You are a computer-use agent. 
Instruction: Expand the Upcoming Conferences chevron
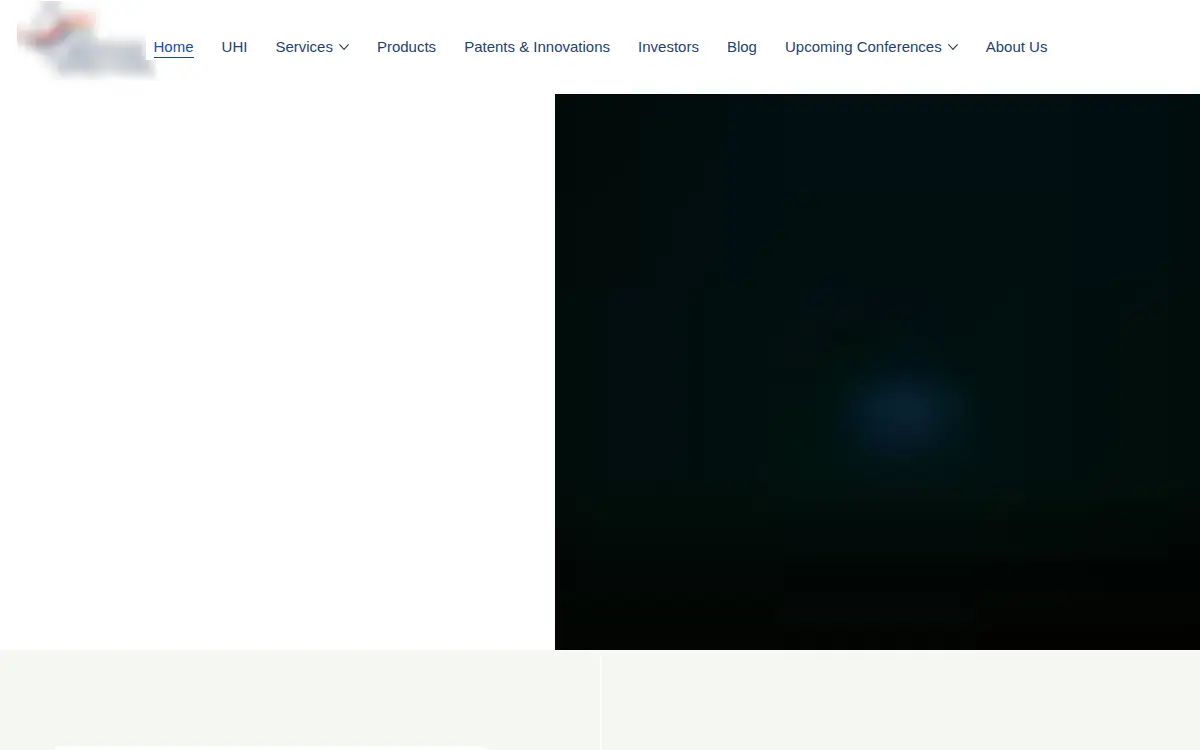tap(953, 47)
